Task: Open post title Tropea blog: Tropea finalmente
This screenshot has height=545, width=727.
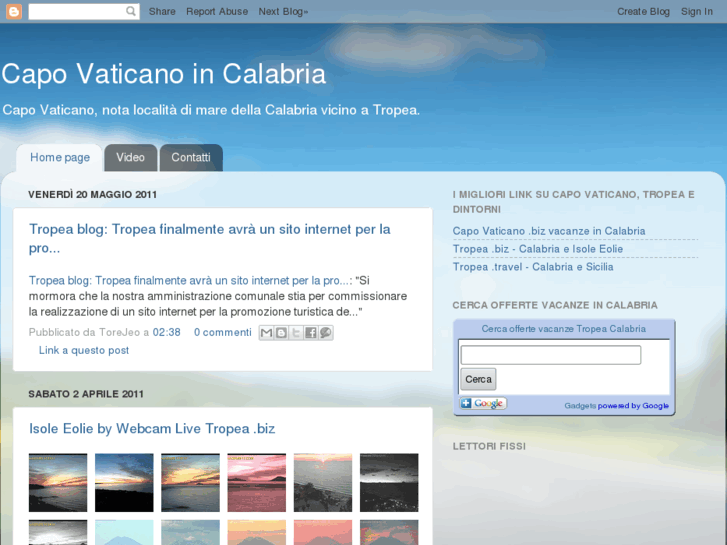Action: [x=210, y=238]
